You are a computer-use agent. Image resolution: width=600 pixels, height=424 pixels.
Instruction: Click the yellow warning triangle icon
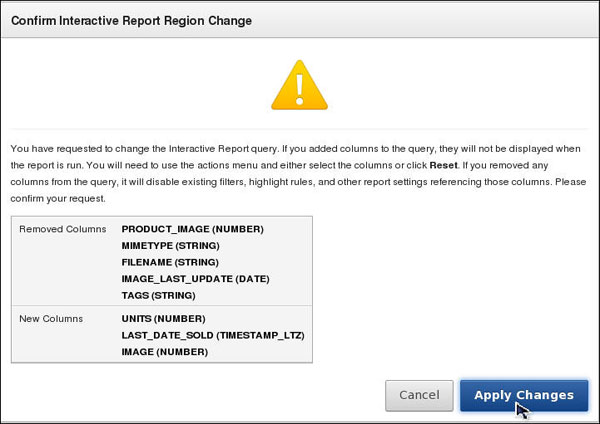(299, 85)
